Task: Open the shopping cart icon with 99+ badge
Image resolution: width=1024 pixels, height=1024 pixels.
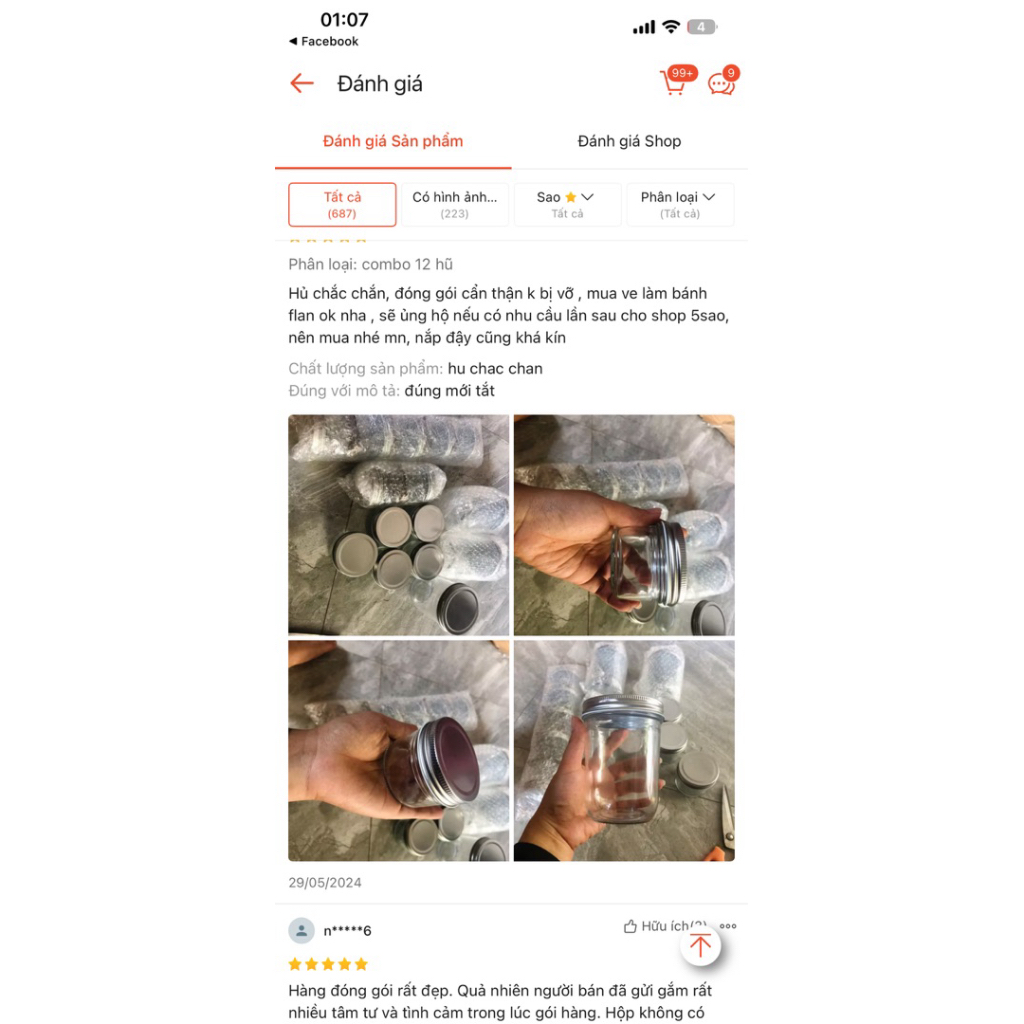Action: (676, 82)
